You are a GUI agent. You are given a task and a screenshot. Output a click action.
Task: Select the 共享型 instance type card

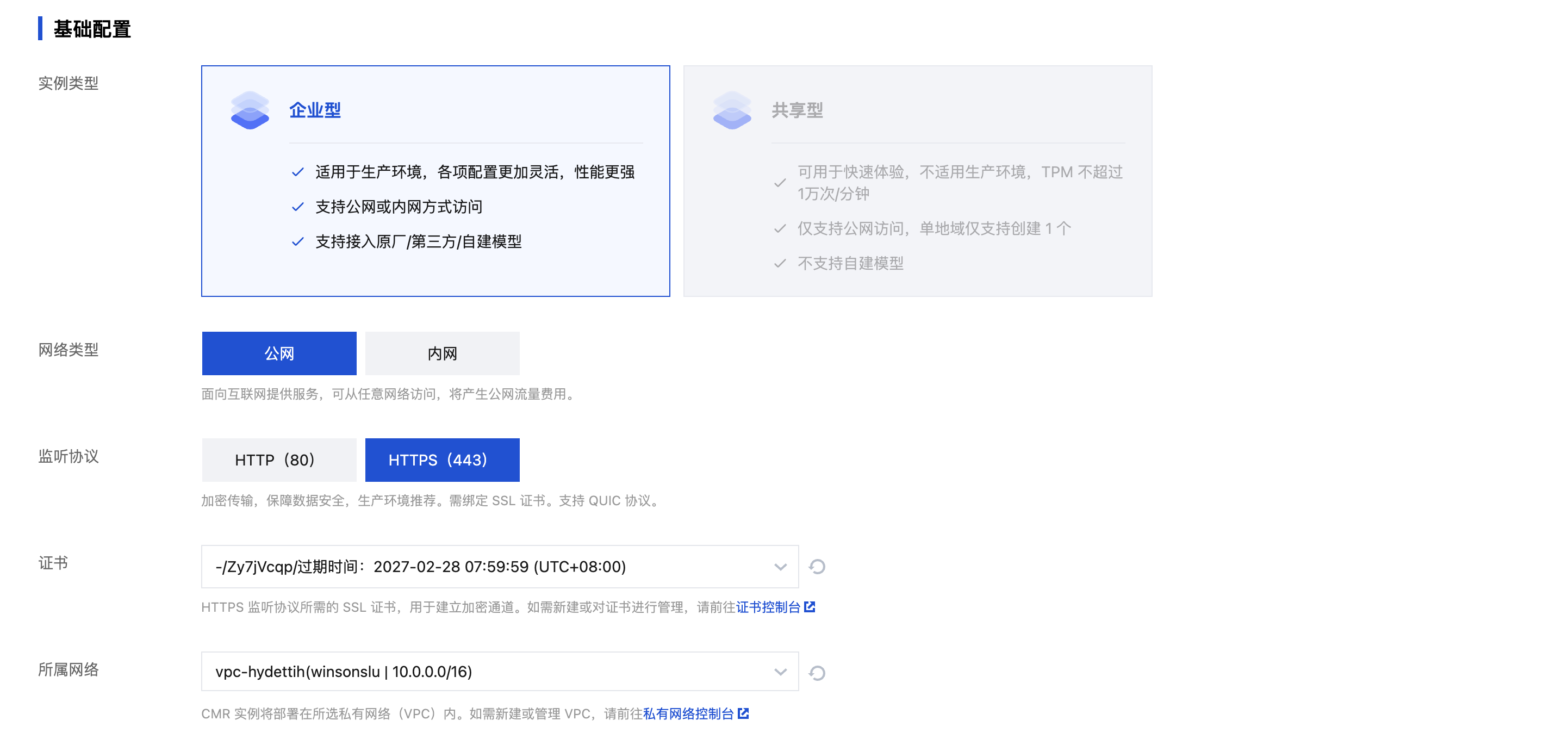[918, 181]
